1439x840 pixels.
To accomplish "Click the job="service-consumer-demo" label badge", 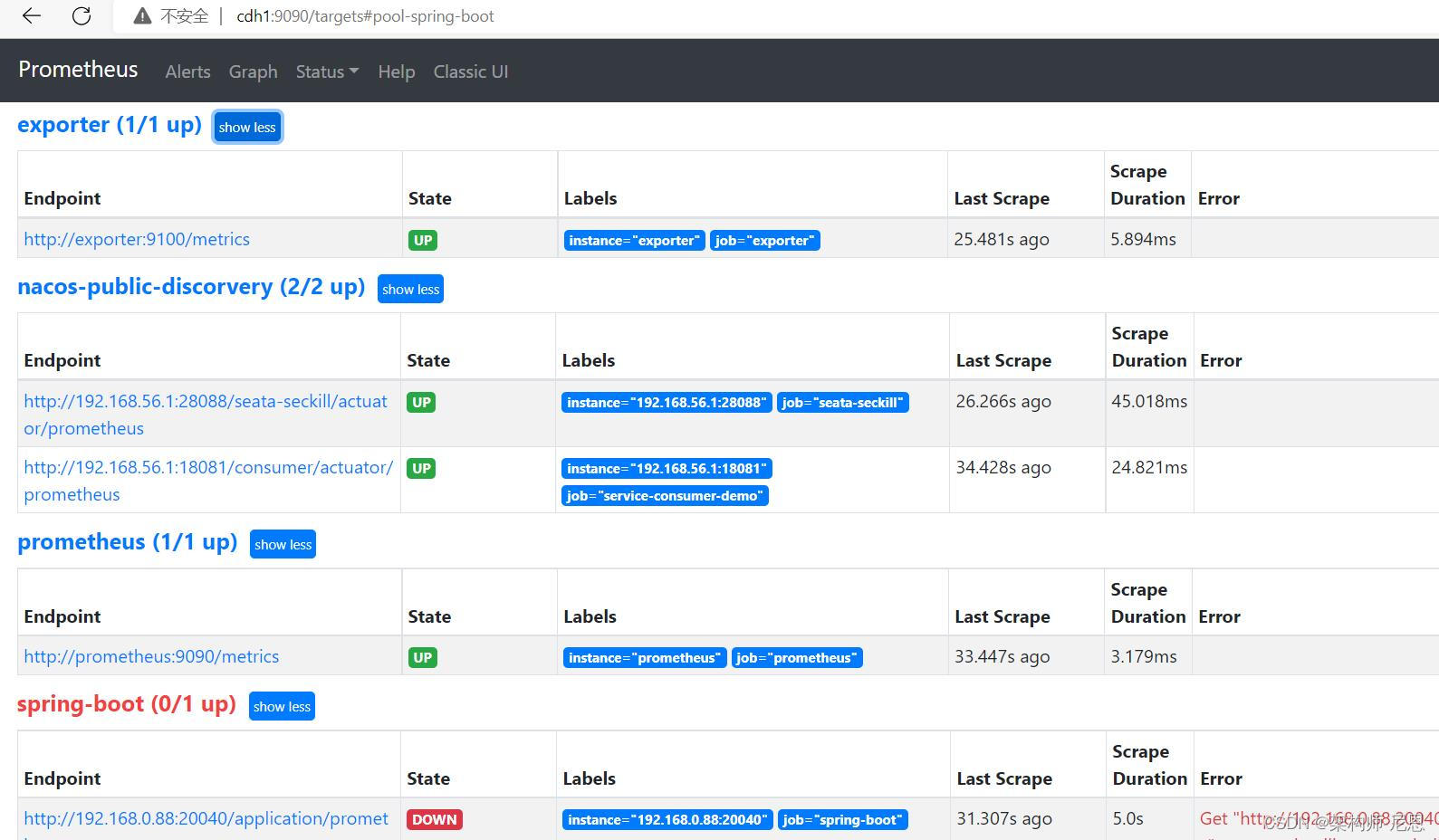I will click(x=665, y=495).
